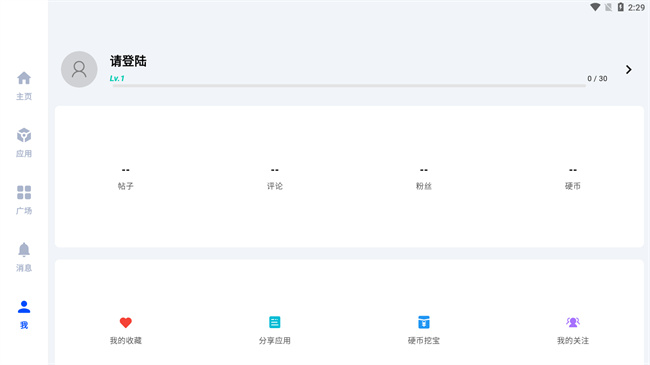View 硬币 coins count
This screenshot has width=650, height=365.
click(572, 178)
